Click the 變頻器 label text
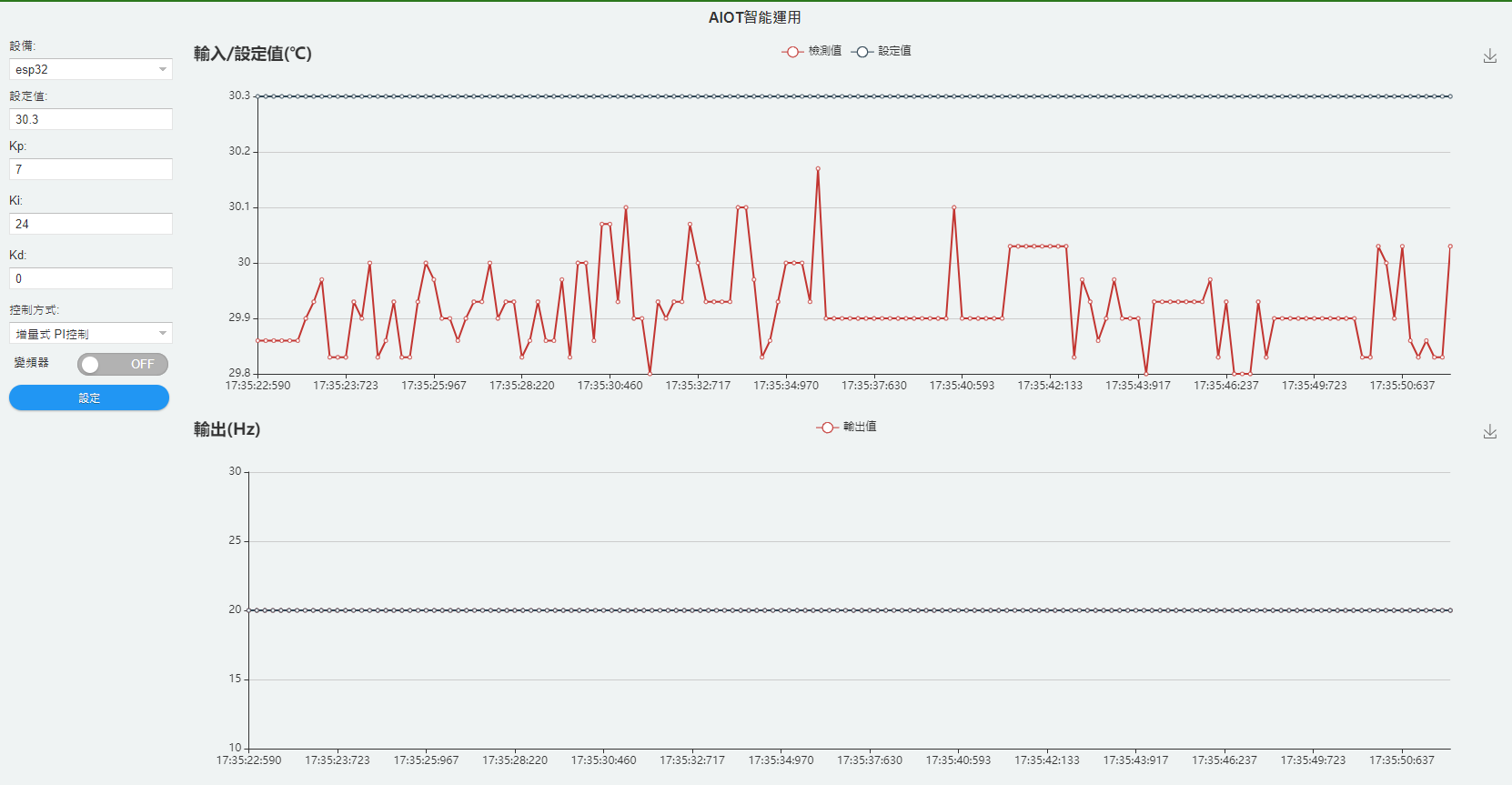The image size is (1512, 785). click(x=32, y=363)
